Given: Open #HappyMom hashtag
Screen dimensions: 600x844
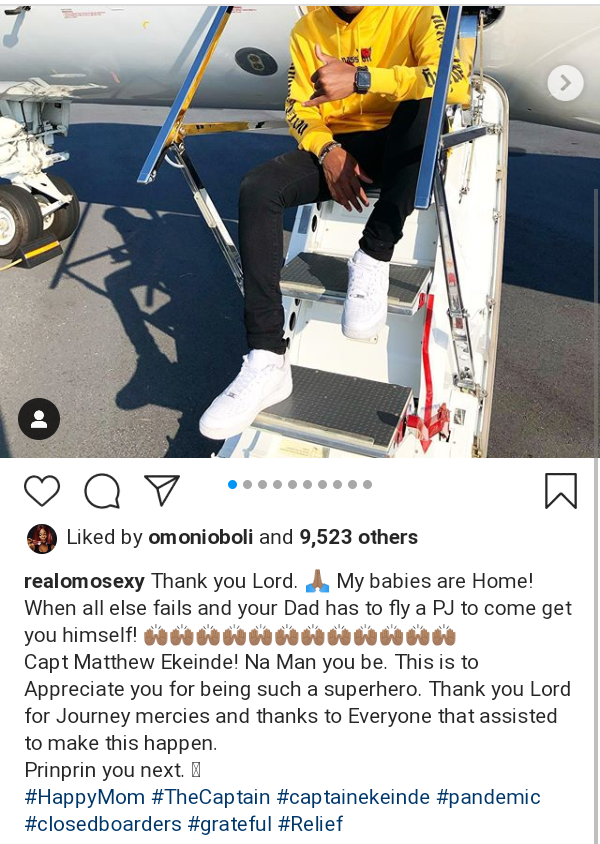Looking at the screenshot, I should (84, 797).
